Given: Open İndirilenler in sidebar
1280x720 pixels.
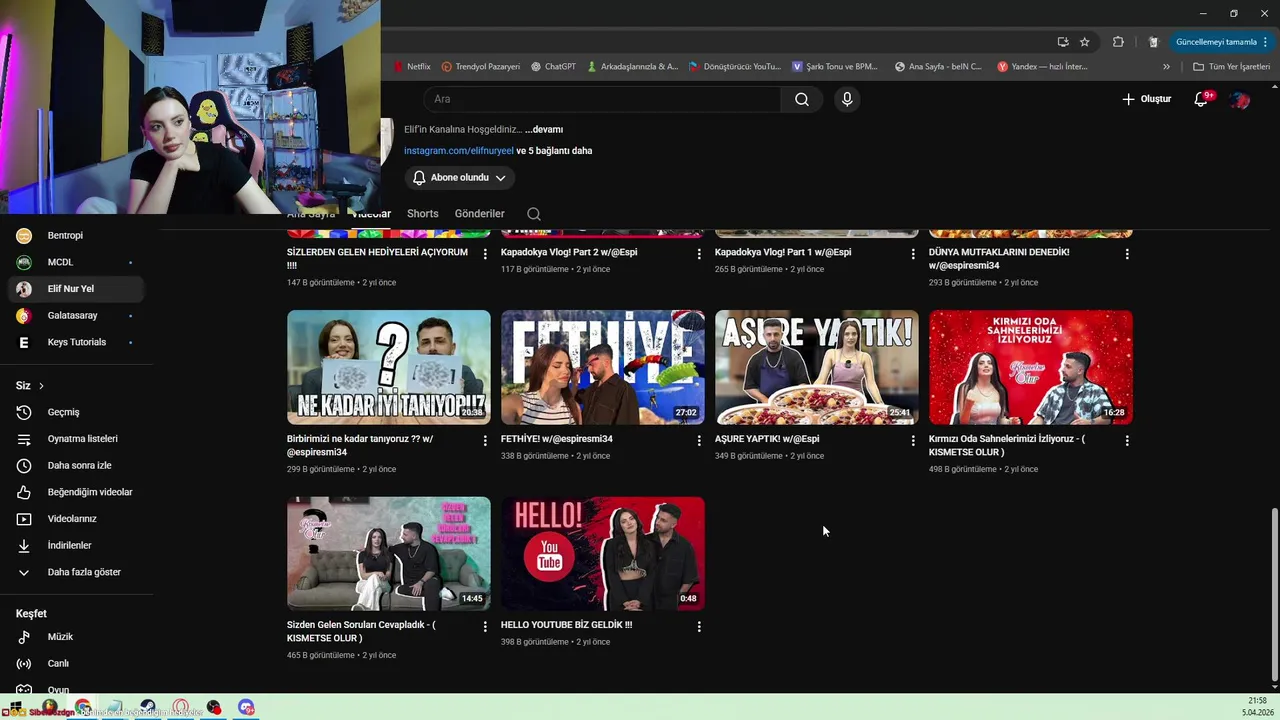Looking at the screenshot, I should tap(76, 545).
